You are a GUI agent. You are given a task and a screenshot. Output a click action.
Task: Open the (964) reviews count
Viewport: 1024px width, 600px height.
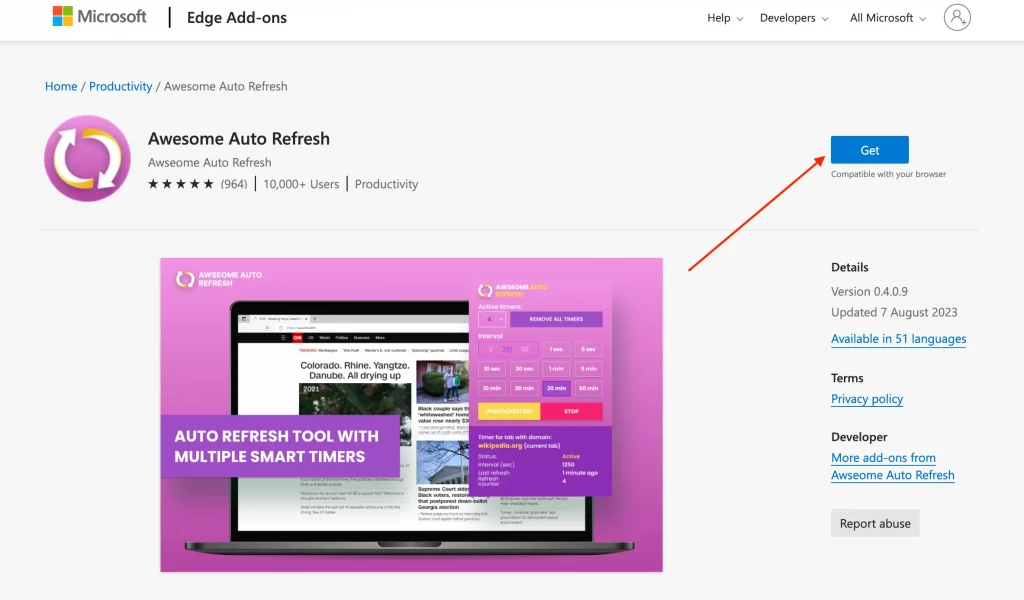[x=234, y=184]
